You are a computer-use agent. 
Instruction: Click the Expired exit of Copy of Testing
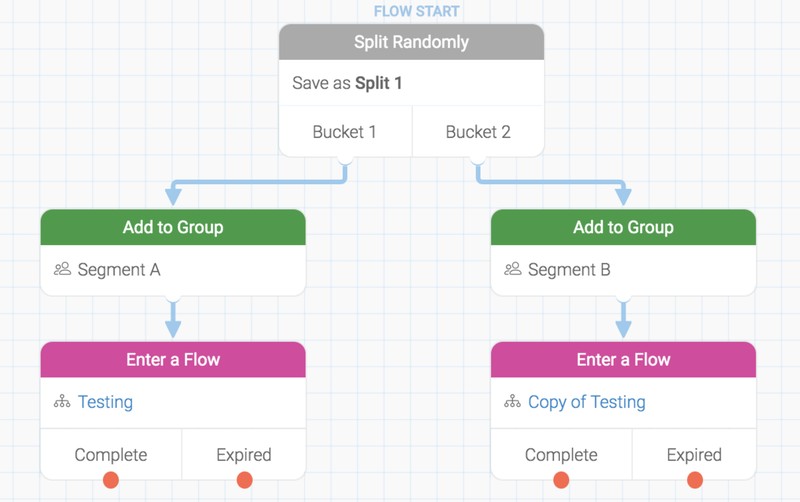click(x=694, y=455)
